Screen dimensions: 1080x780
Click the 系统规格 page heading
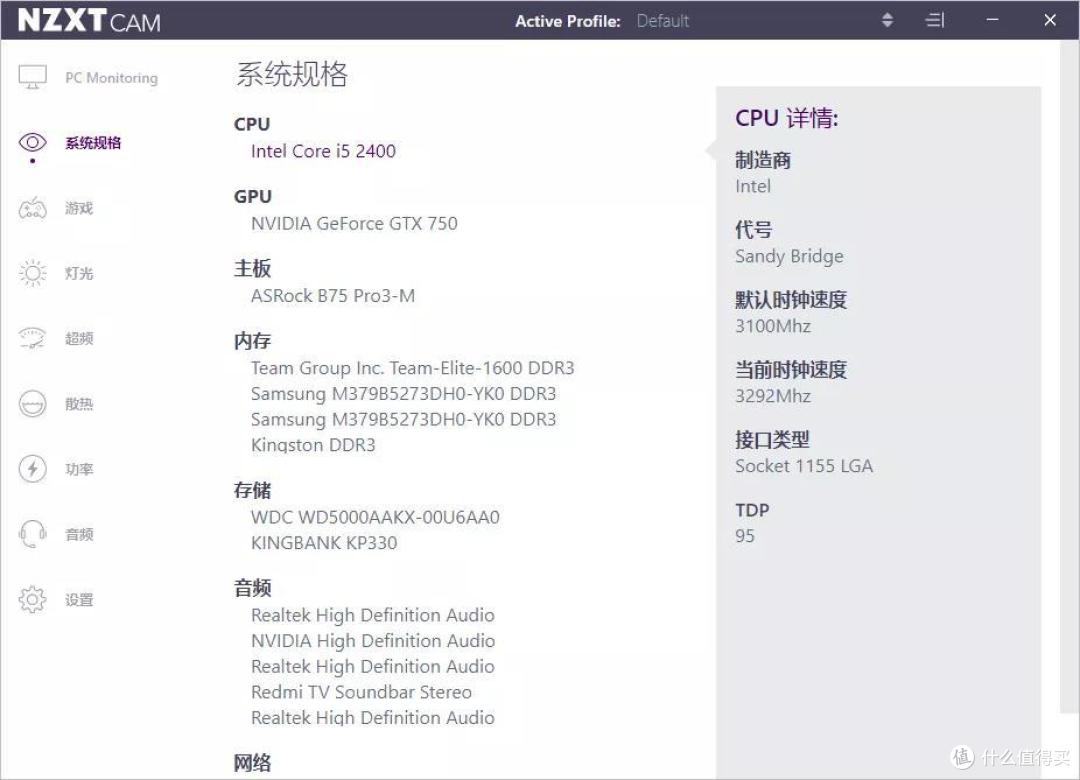point(292,74)
